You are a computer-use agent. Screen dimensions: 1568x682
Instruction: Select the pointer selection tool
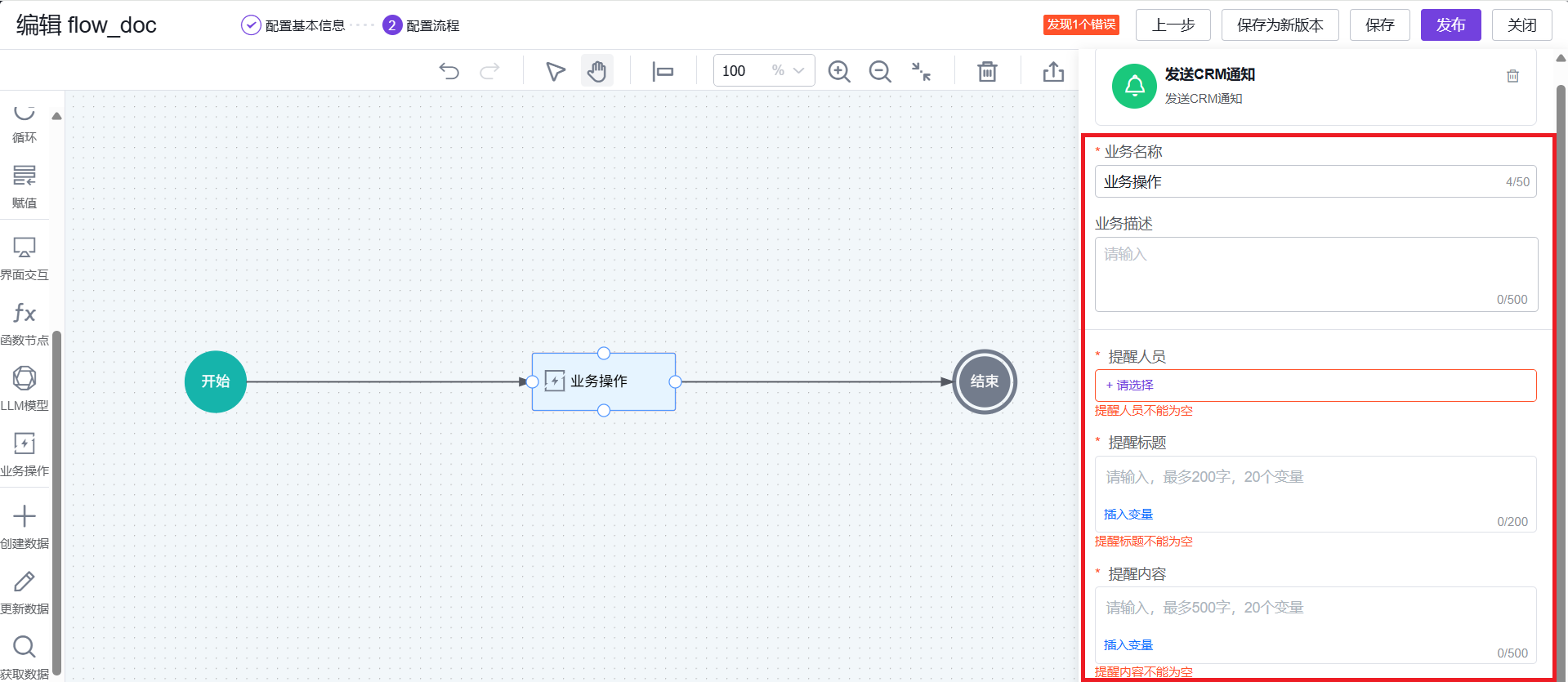pyautogui.click(x=556, y=72)
